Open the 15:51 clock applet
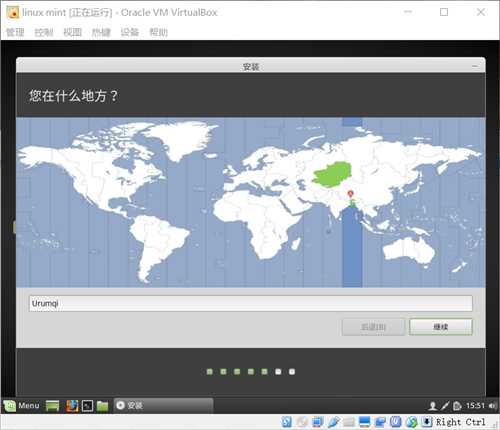 (475, 406)
